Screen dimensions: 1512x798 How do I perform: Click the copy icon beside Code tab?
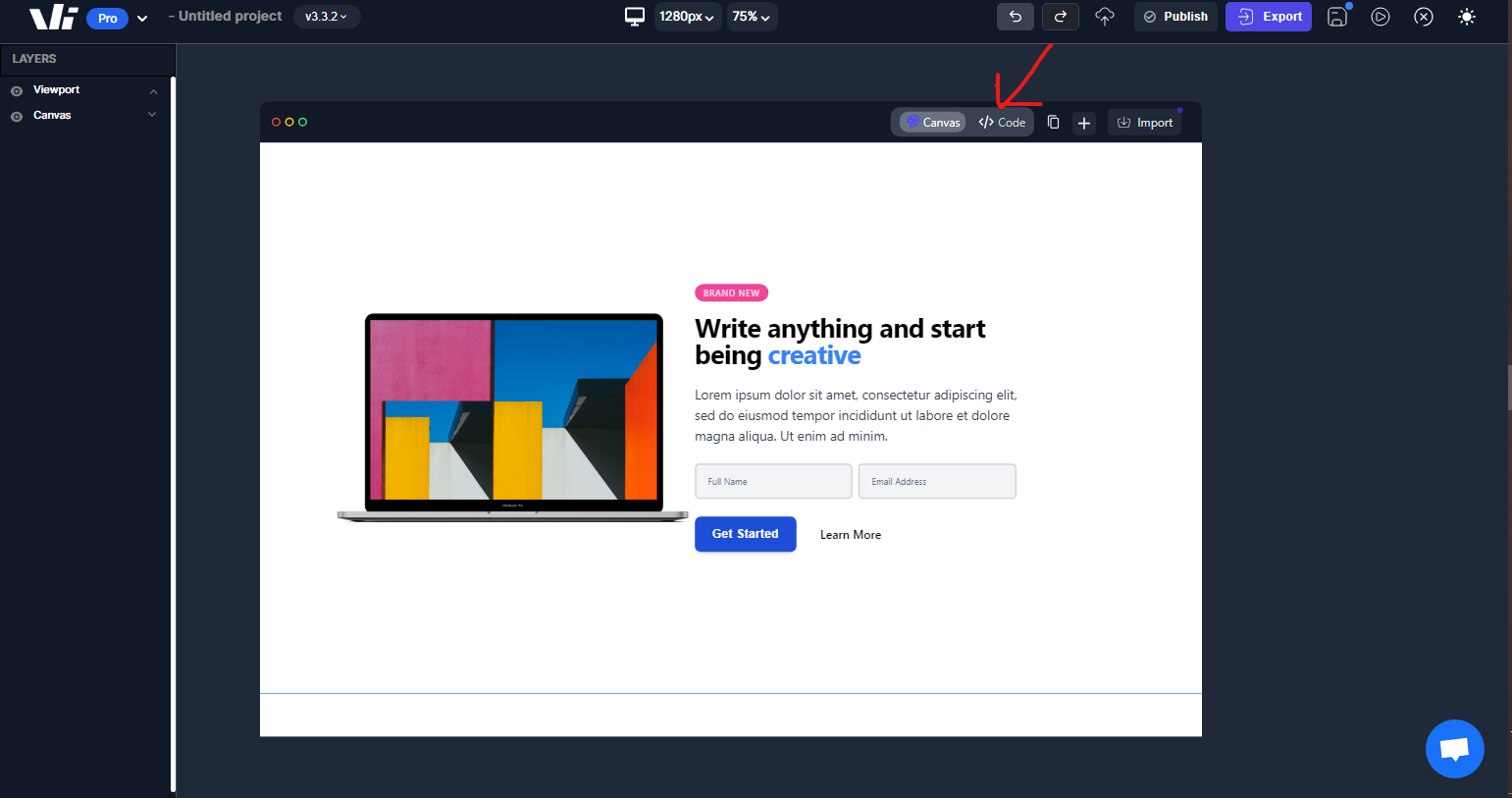pyautogui.click(x=1053, y=123)
